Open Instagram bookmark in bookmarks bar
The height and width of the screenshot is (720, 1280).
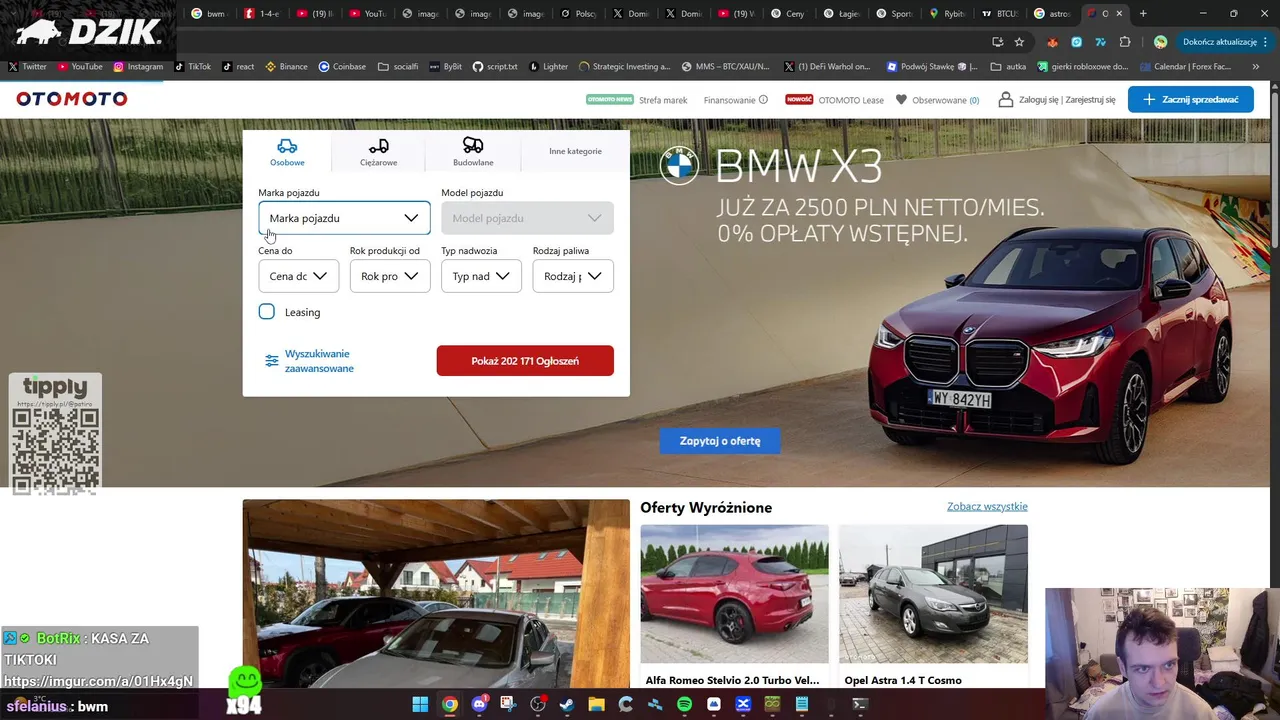(138, 67)
